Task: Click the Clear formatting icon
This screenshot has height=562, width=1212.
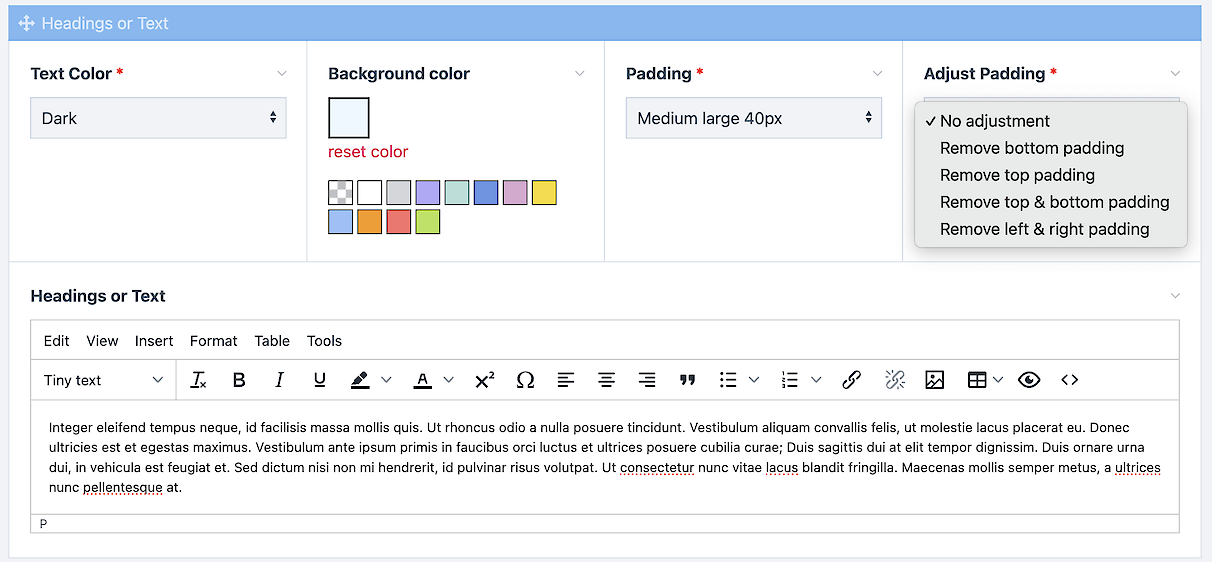Action: tap(198, 380)
